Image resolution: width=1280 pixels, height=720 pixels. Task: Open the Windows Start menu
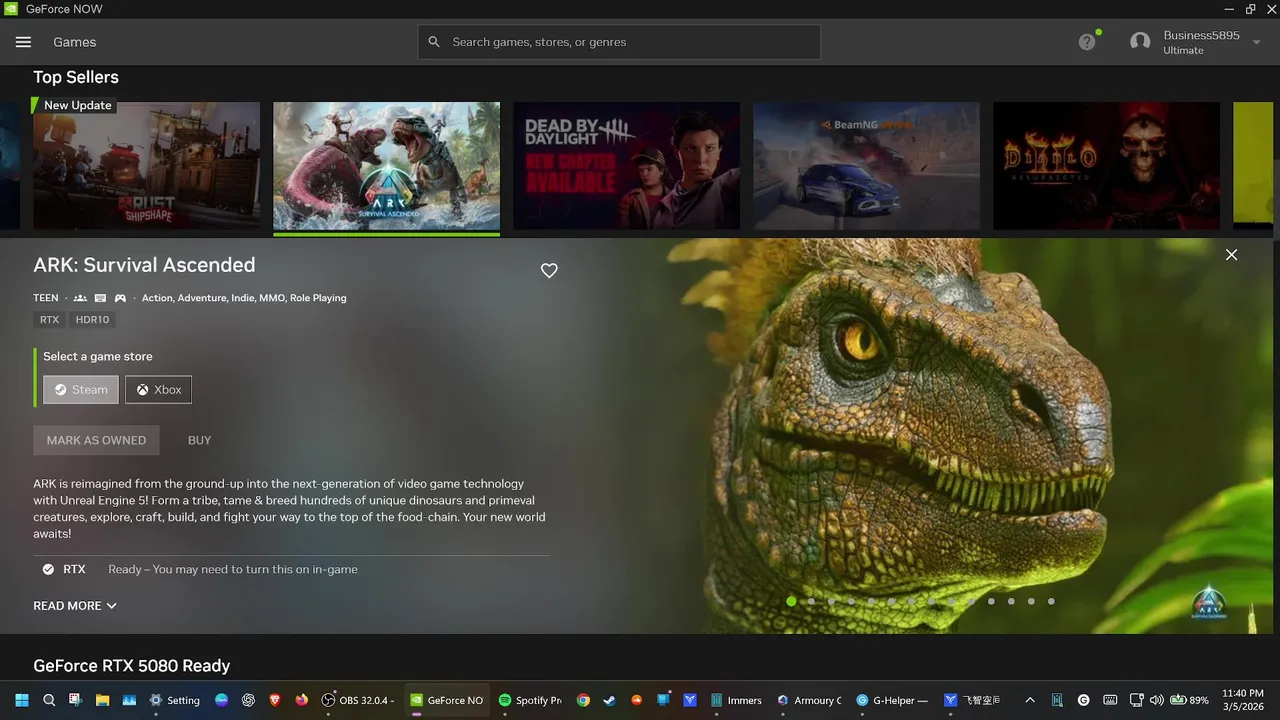(x=22, y=700)
